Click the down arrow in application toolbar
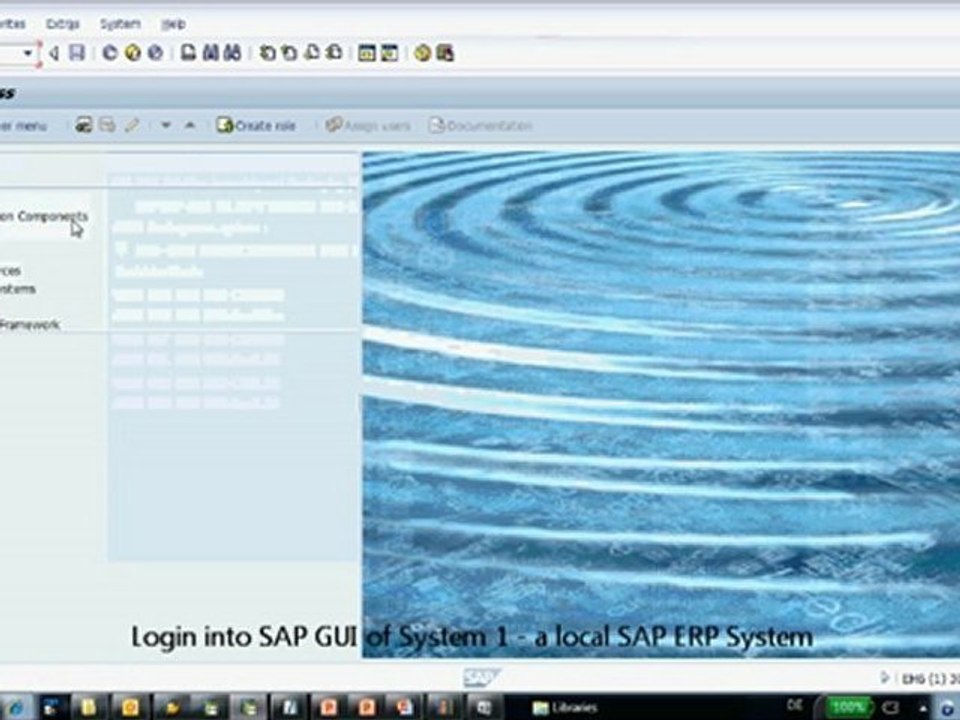Viewport: 960px width, 720px height. coord(165,126)
